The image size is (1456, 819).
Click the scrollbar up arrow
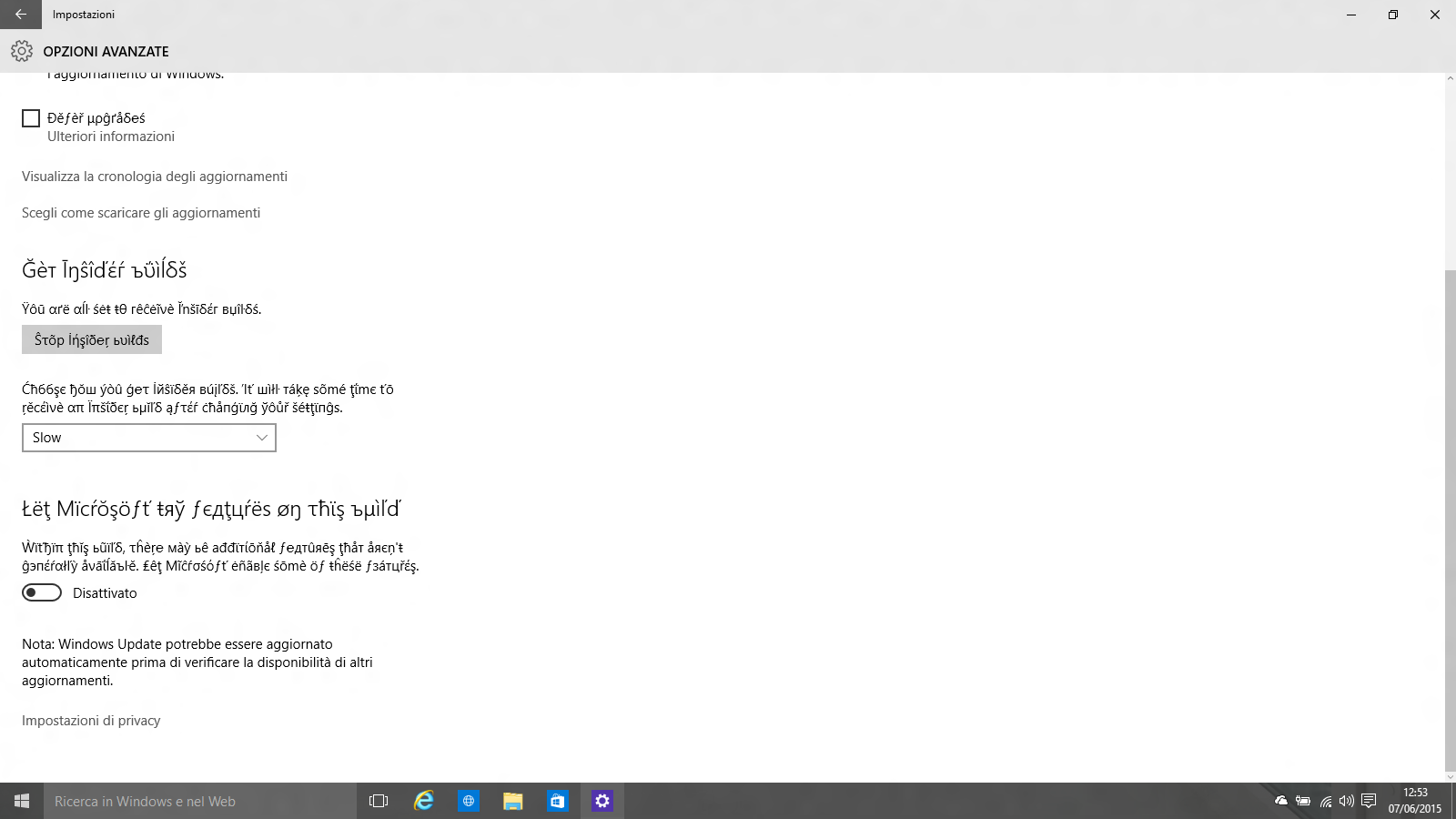tap(1450, 78)
